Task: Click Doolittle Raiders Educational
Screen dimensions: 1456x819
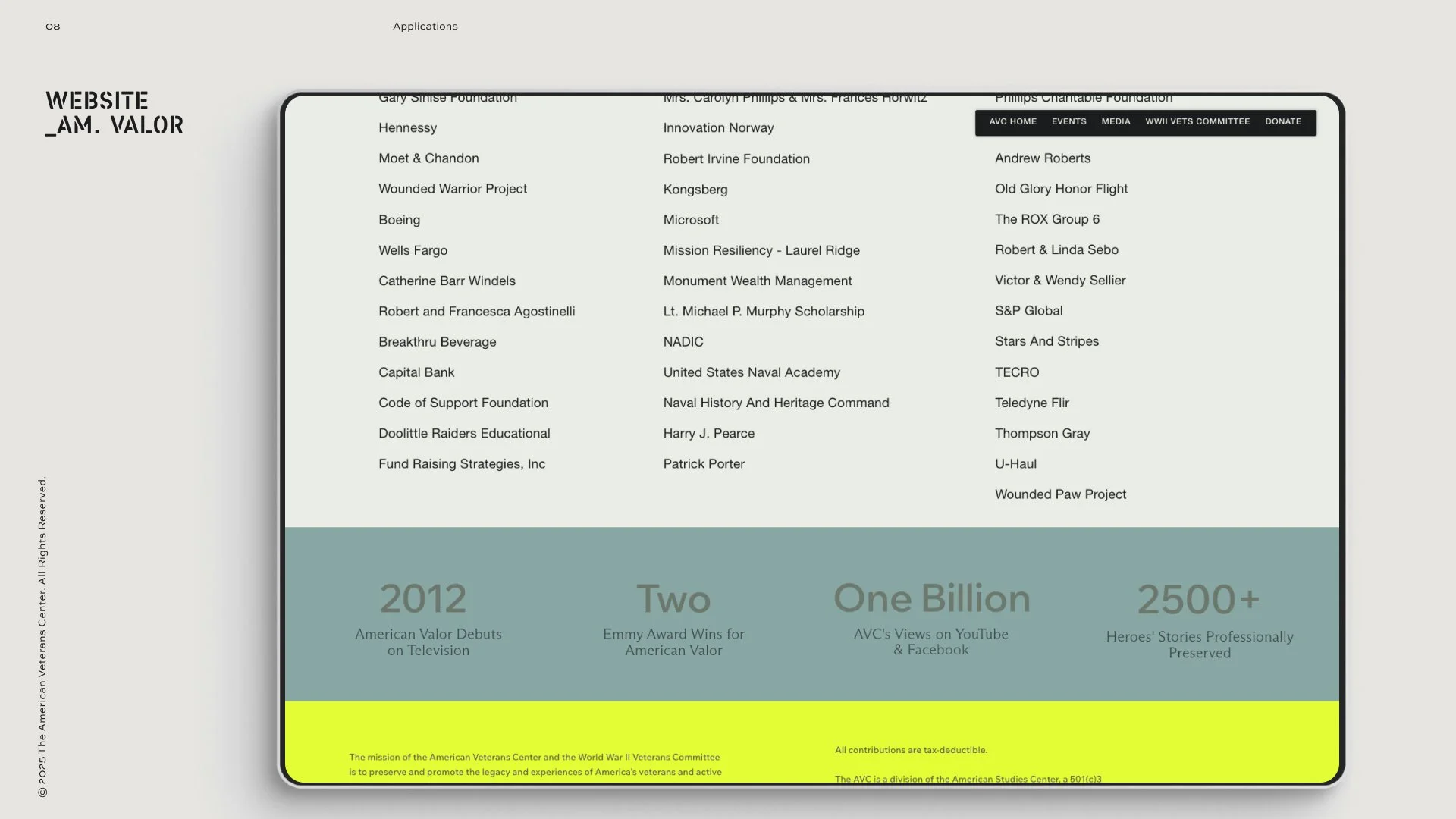Action: click(464, 434)
